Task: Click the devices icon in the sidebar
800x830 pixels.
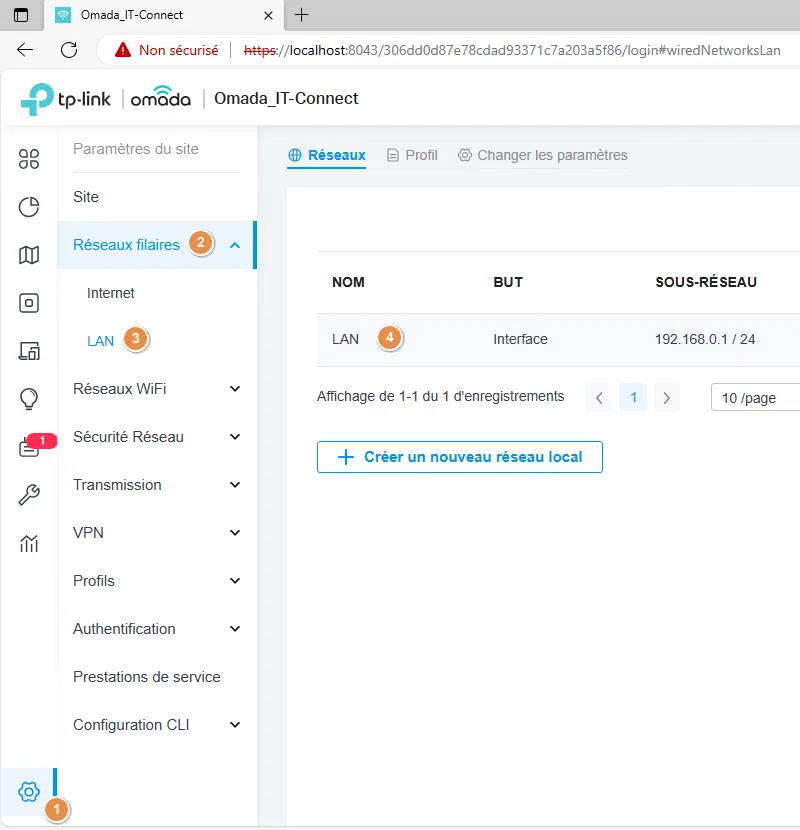Action: (29, 302)
